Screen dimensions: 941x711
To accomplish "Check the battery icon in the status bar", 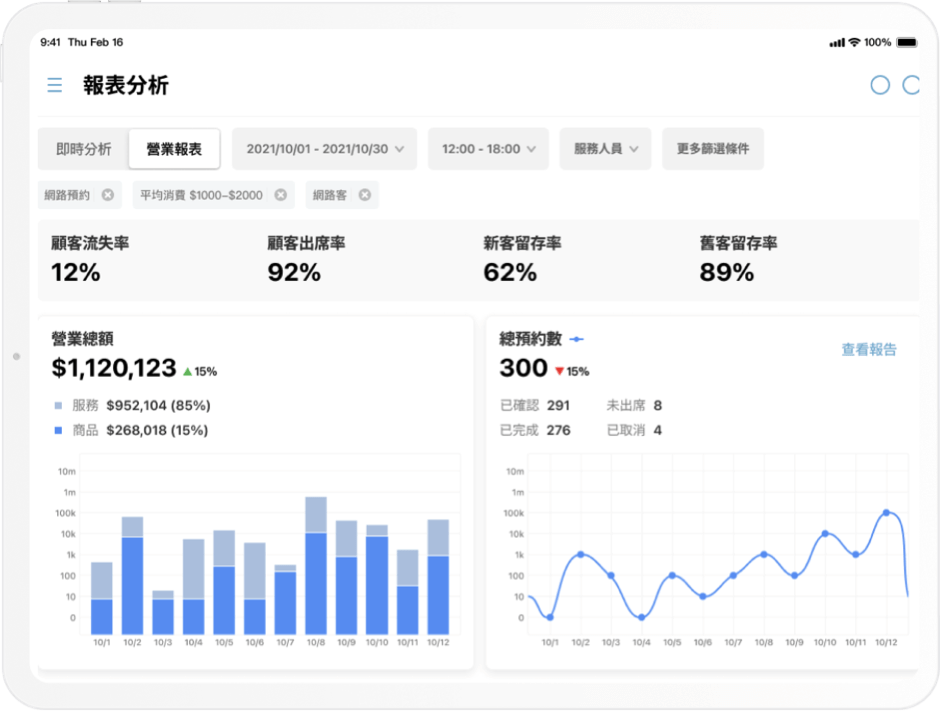I will click(907, 43).
